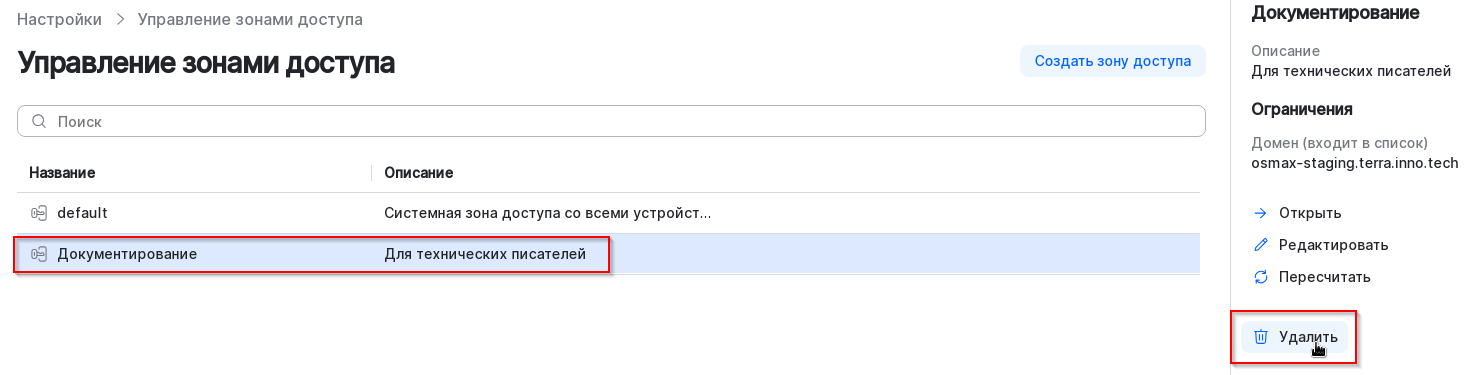Focus the Поиск search field
The image size is (1468, 375).
[x=611, y=121]
